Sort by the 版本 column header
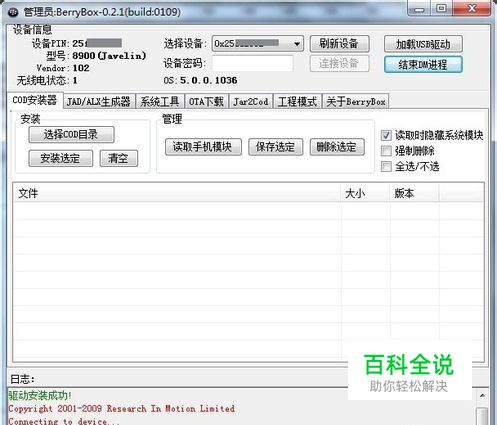This screenshot has width=497, height=425. click(414, 193)
